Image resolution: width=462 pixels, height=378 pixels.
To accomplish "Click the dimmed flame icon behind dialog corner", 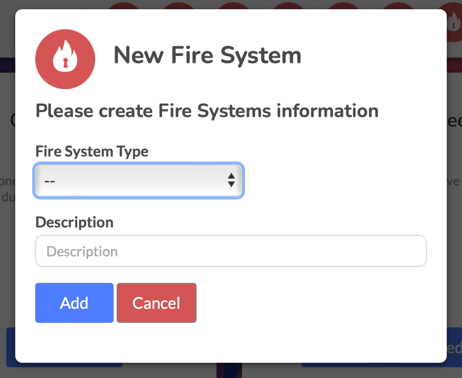I will (x=454, y=22).
